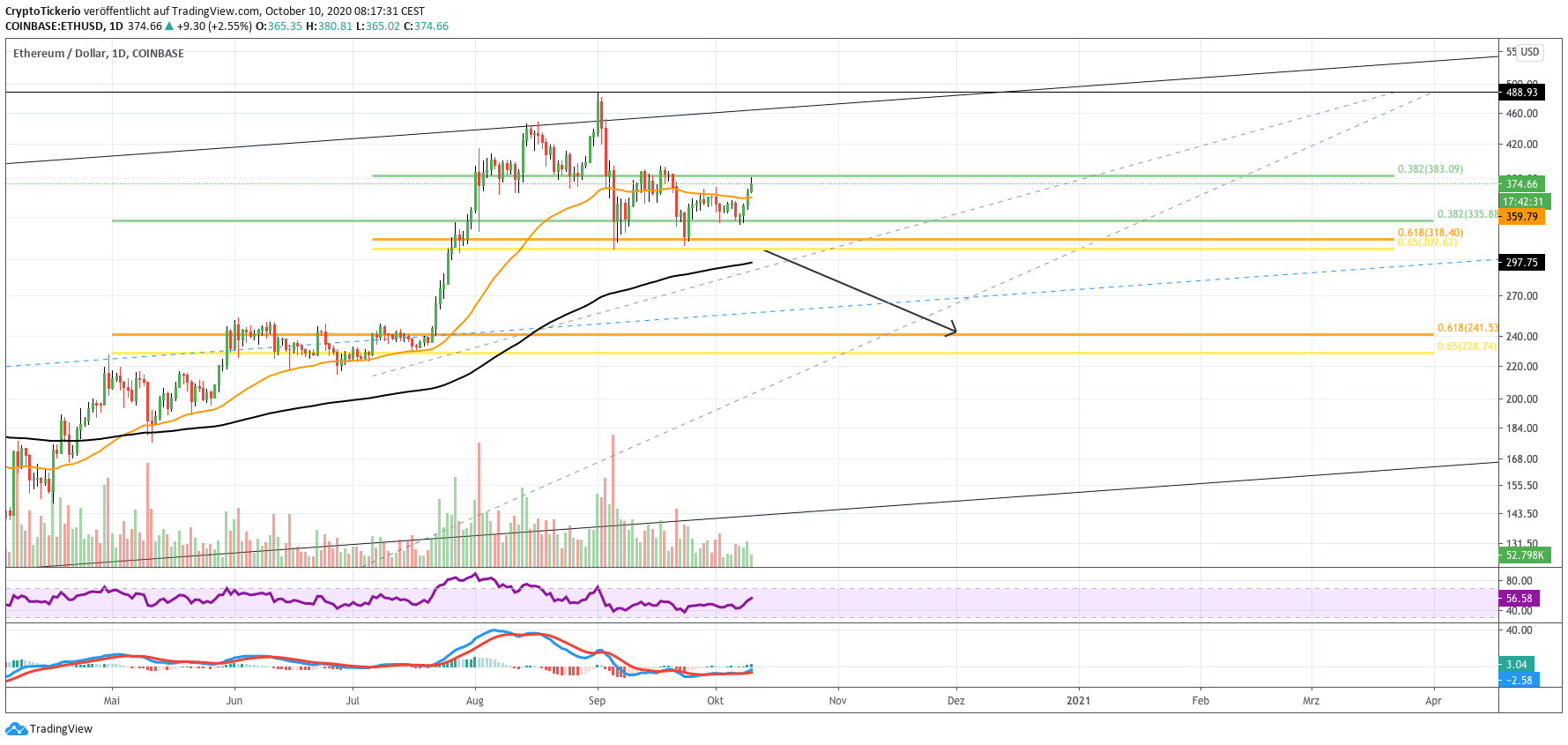The image size is (1568, 745).
Task: Click the green 374.66 current price label
Action: click(x=1521, y=184)
